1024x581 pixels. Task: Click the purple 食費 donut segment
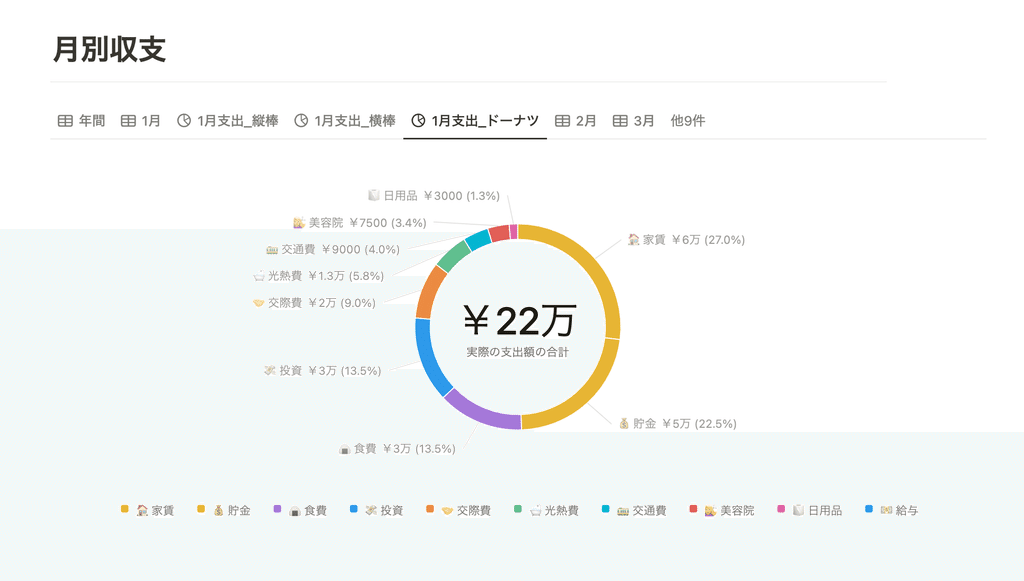click(x=480, y=411)
